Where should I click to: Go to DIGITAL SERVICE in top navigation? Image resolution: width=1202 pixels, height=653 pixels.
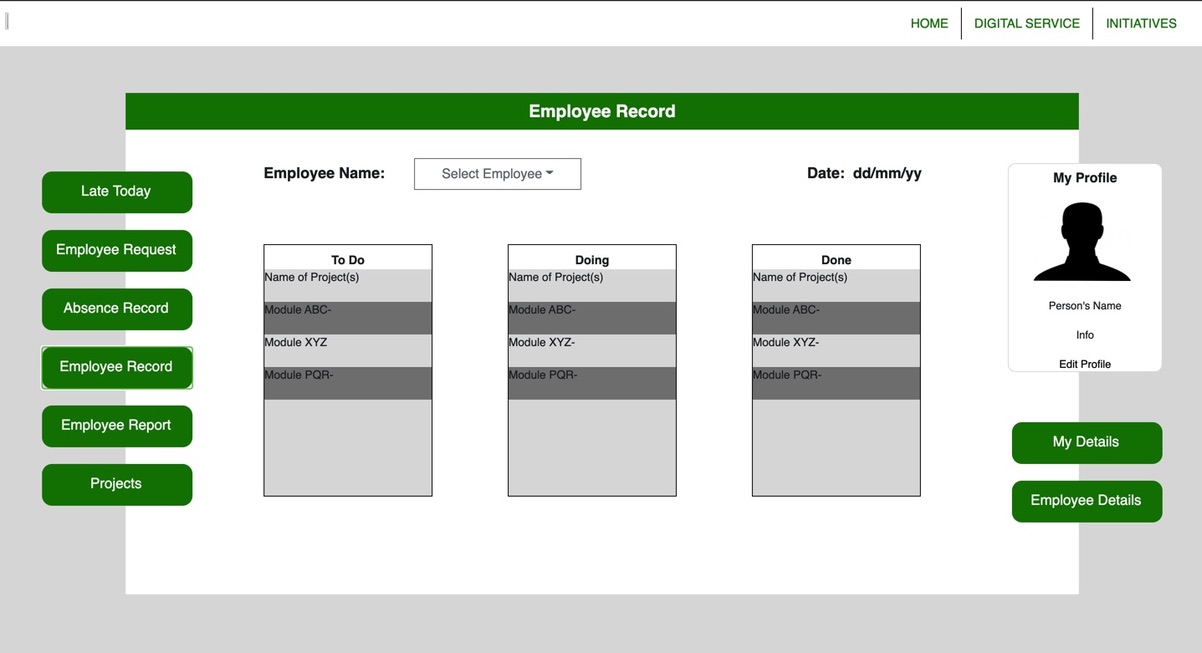click(x=1027, y=23)
